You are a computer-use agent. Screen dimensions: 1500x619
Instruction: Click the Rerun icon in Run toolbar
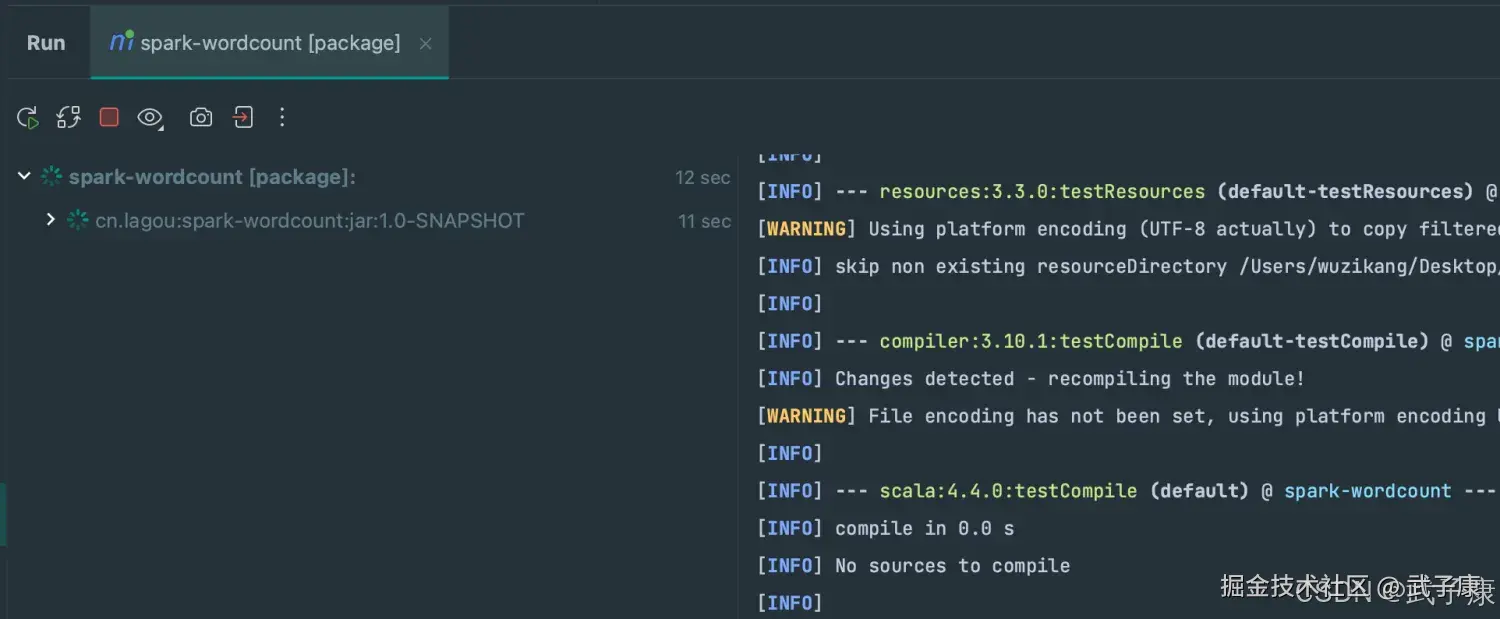28,118
